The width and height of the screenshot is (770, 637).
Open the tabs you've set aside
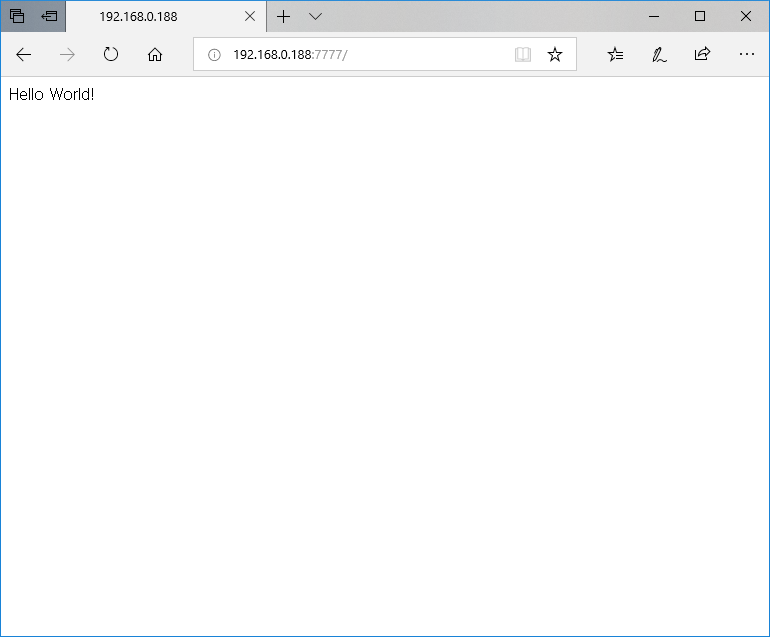(x=17, y=16)
